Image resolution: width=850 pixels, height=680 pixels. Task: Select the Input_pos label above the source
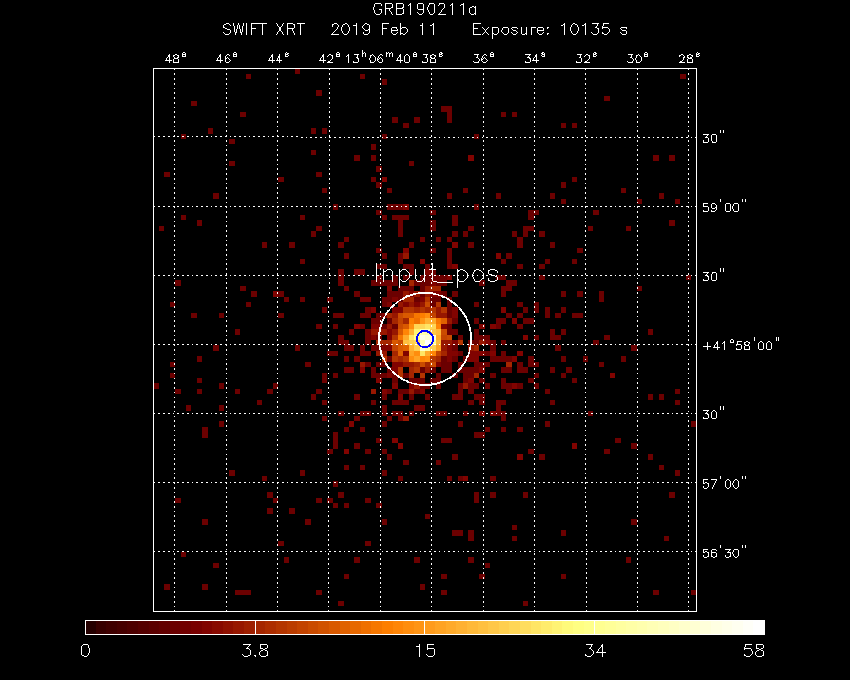click(436, 274)
